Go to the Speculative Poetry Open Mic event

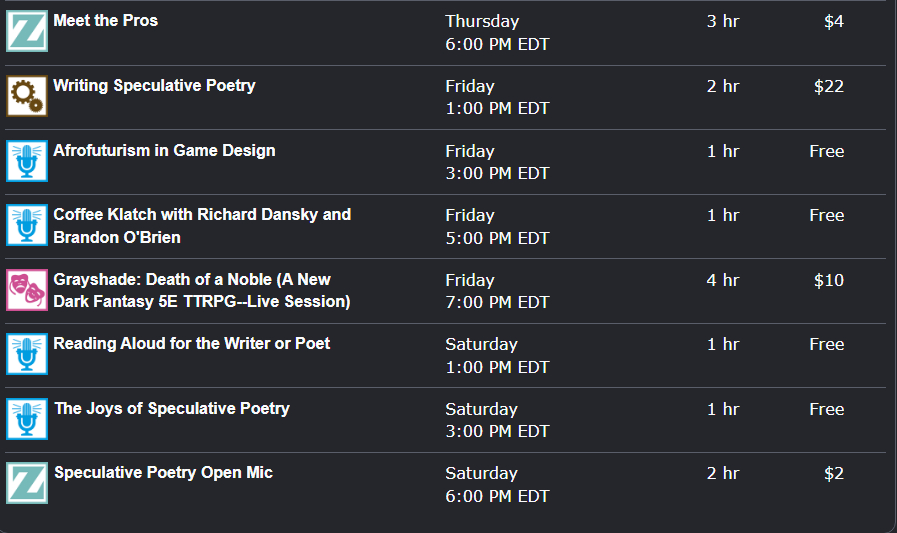[163, 473]
